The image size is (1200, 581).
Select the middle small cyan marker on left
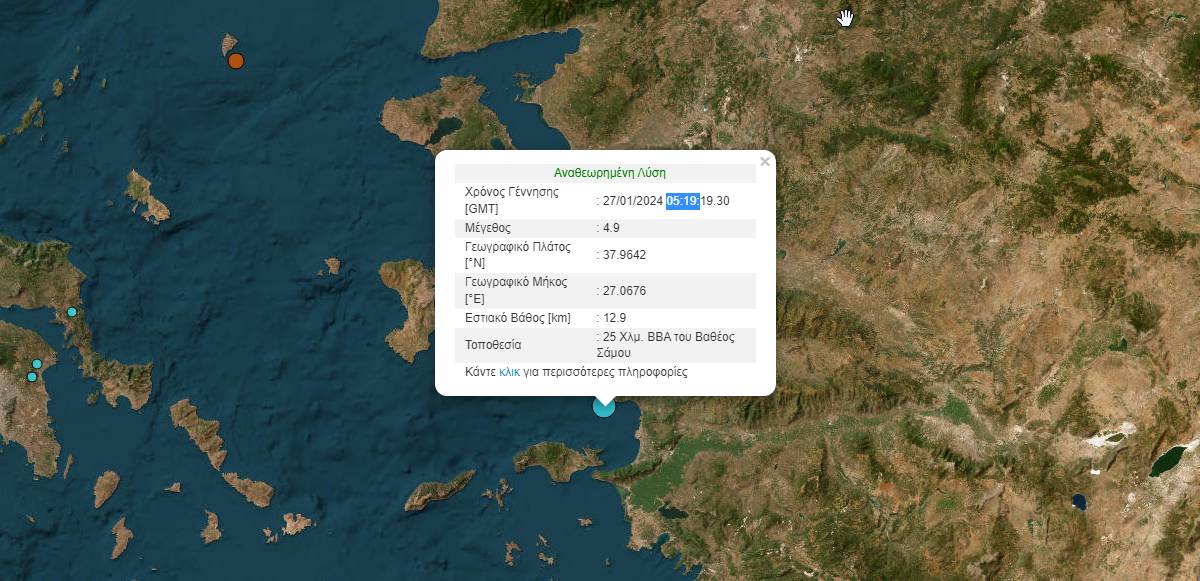[37, 364]
